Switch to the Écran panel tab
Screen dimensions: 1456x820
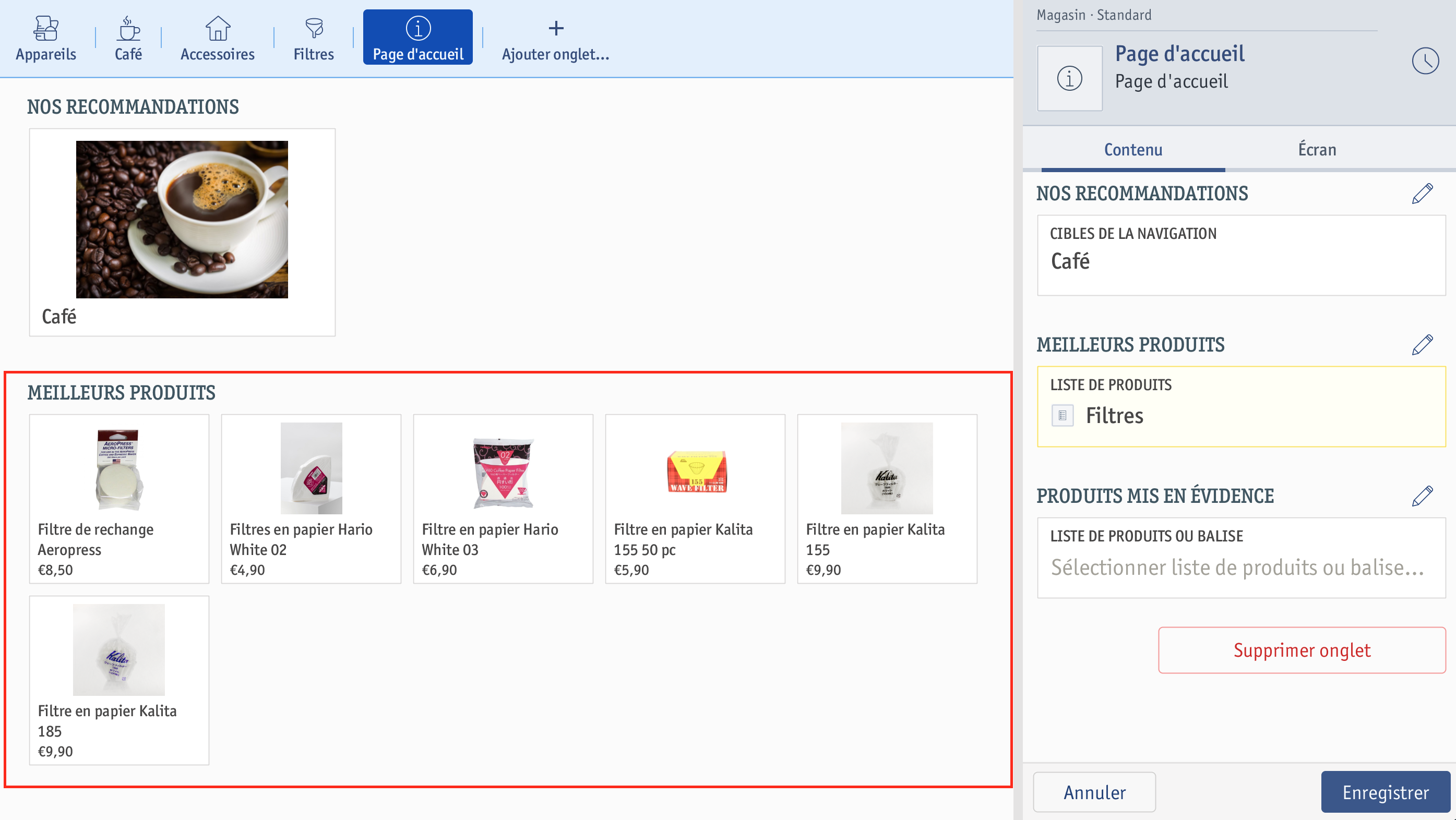tap(1317, 149)
